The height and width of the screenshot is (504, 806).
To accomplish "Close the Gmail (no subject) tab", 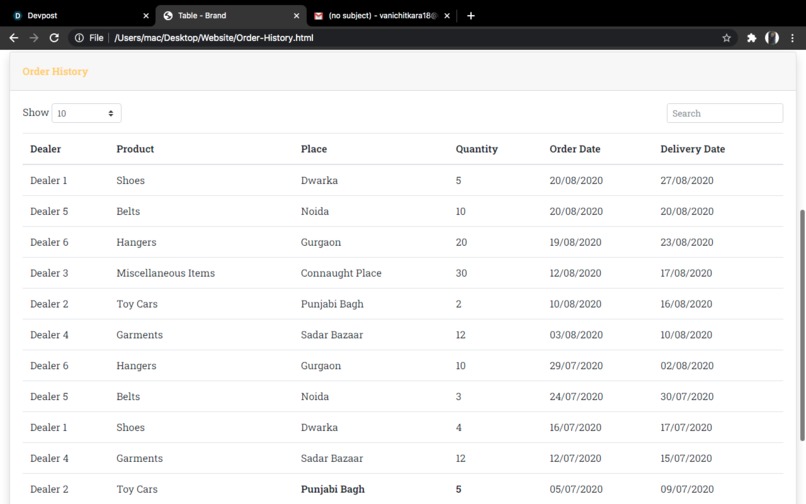I will pos(447,15).
